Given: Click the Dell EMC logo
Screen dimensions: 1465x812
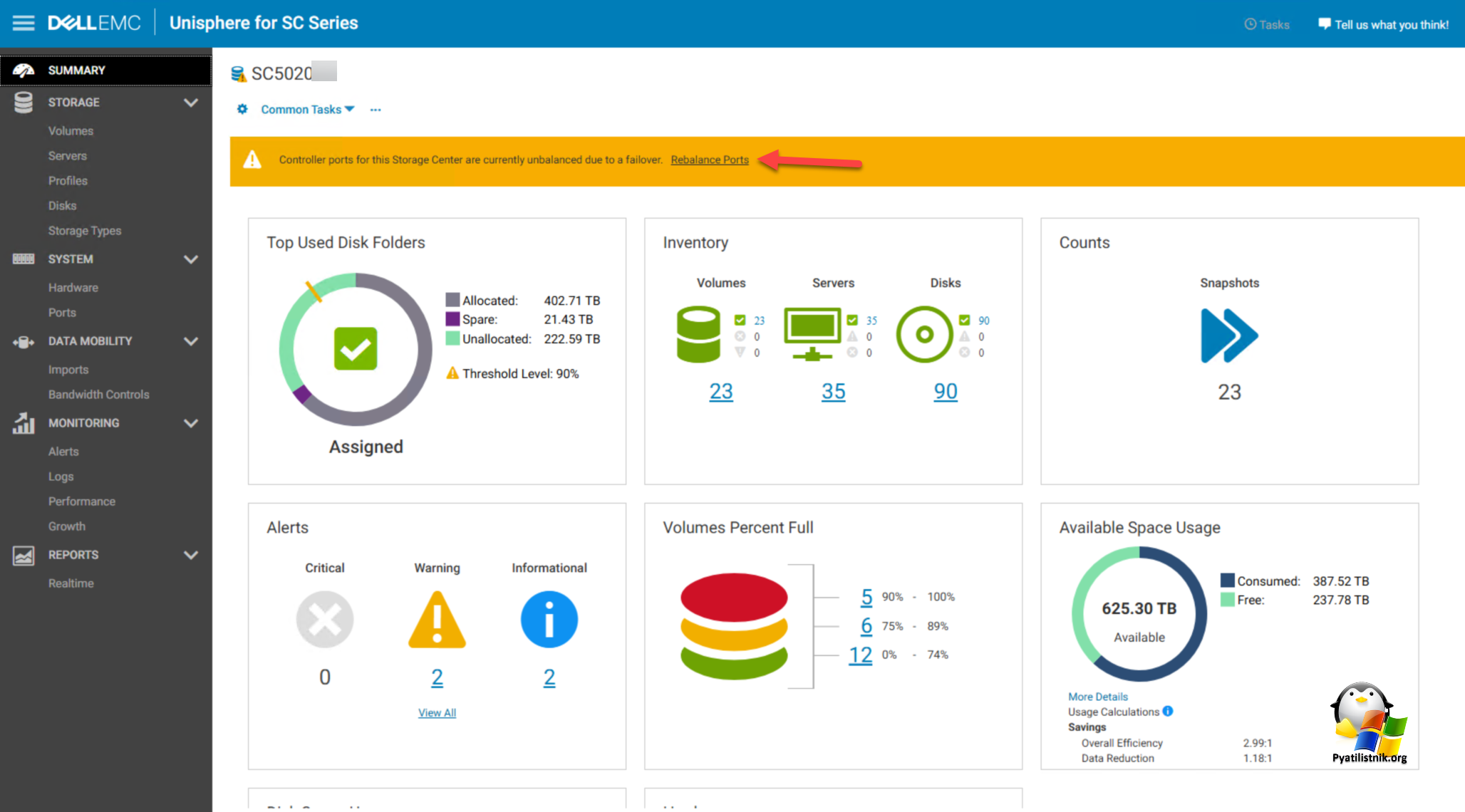Looking at the screenshot, I should pyautogui.click(x=94, y=24).
